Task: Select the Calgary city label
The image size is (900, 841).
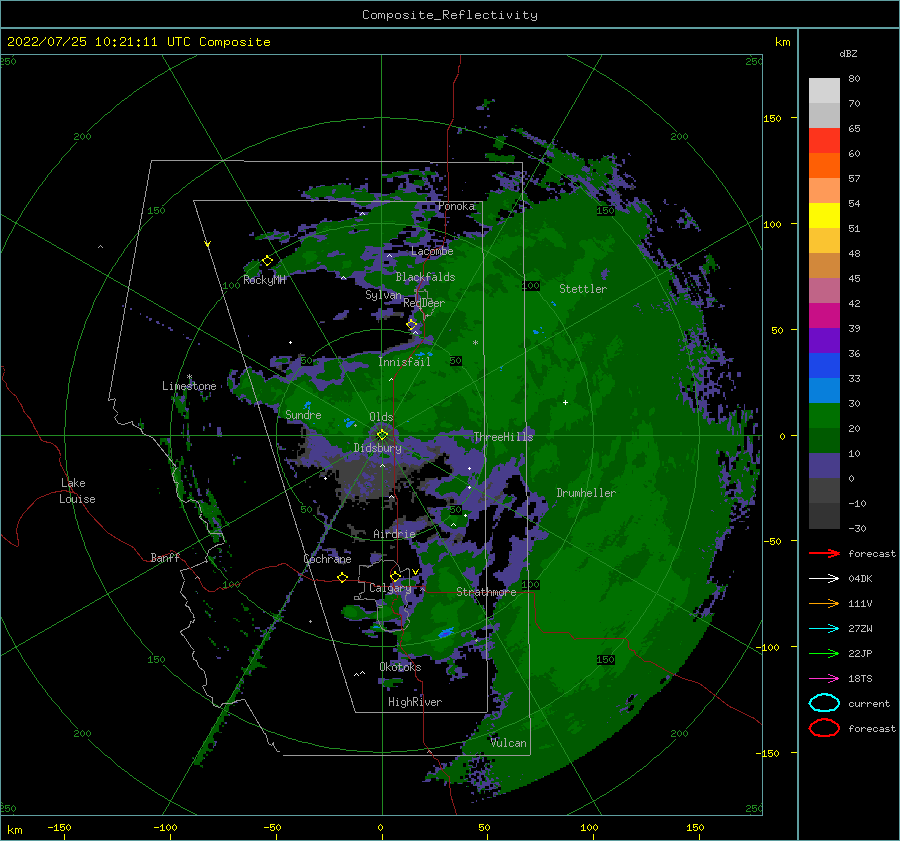Action: 390,588
